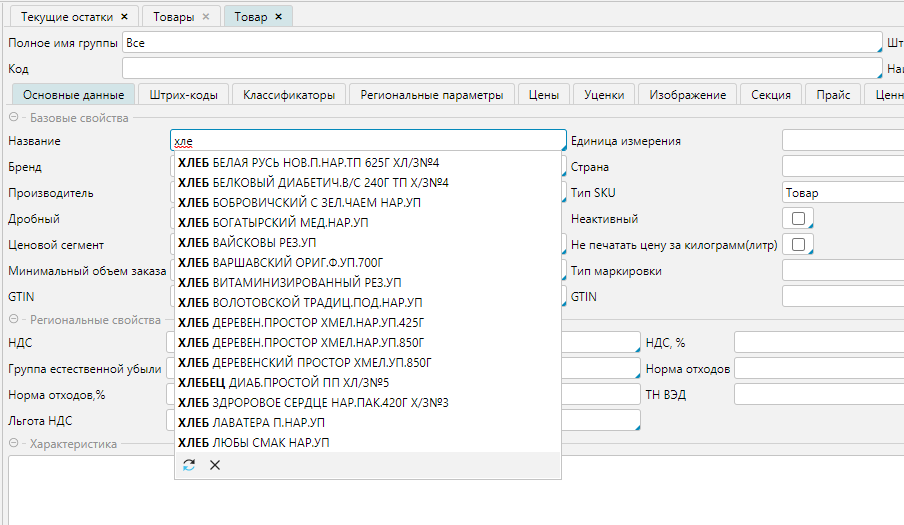904x525 pixels.
Task: Switch to the Штрих-коды tab
Action: 183,95
